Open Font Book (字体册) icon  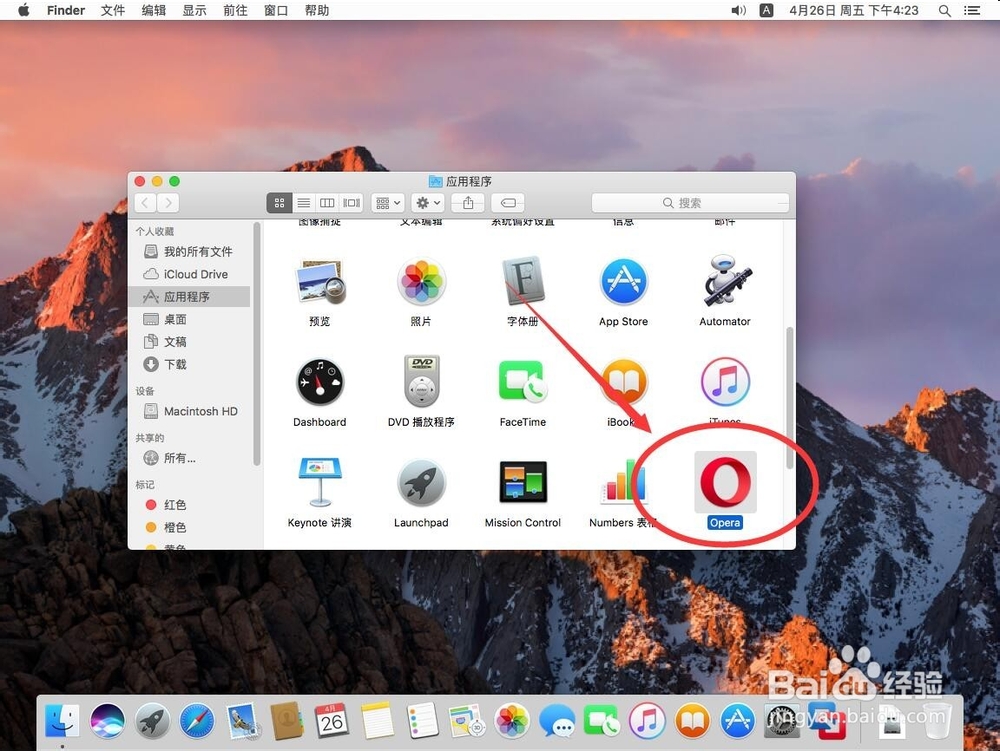(x=523, y=281)
